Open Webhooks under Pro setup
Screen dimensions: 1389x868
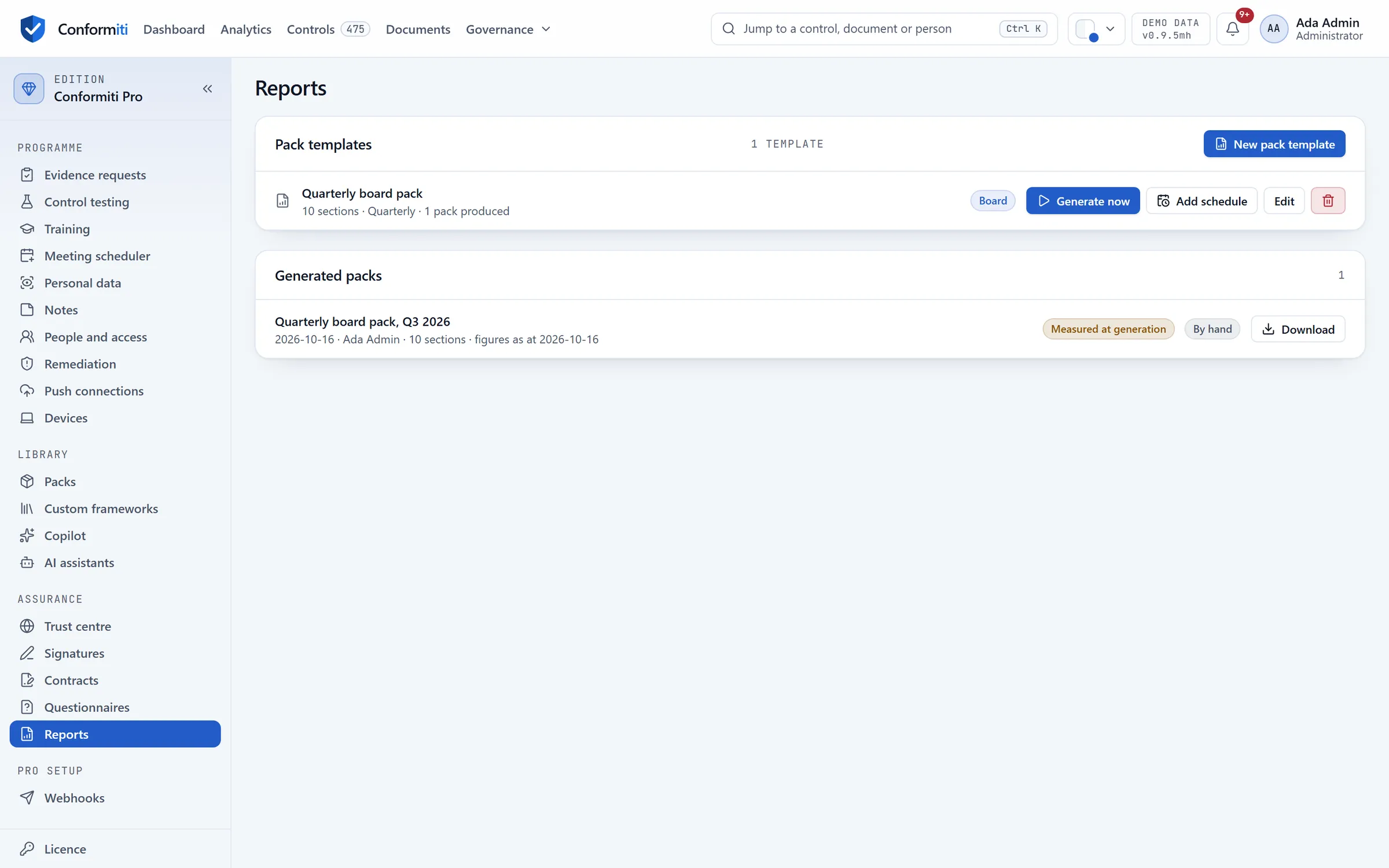point(115,798)
